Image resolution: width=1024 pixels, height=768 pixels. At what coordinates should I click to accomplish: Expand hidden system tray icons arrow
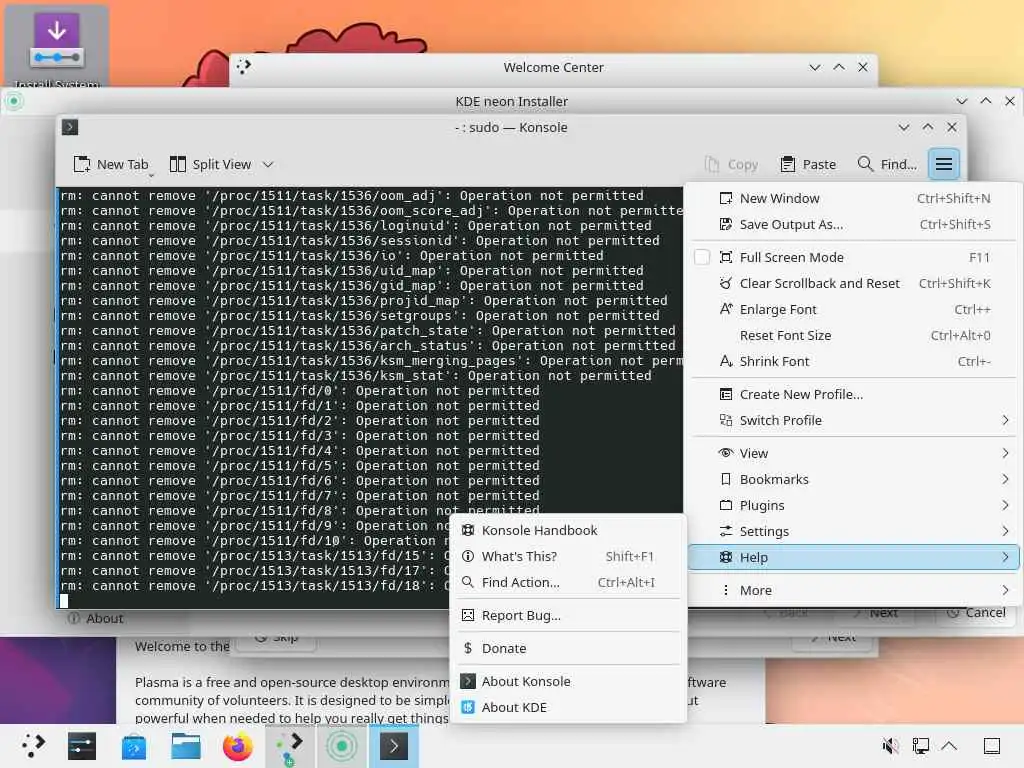pos(950,746)
